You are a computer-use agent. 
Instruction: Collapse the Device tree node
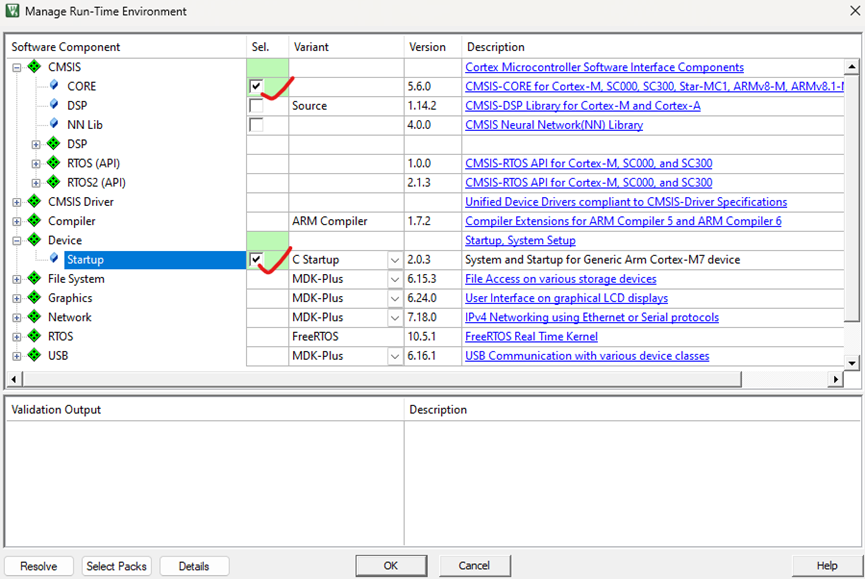(x=17, y=240)
